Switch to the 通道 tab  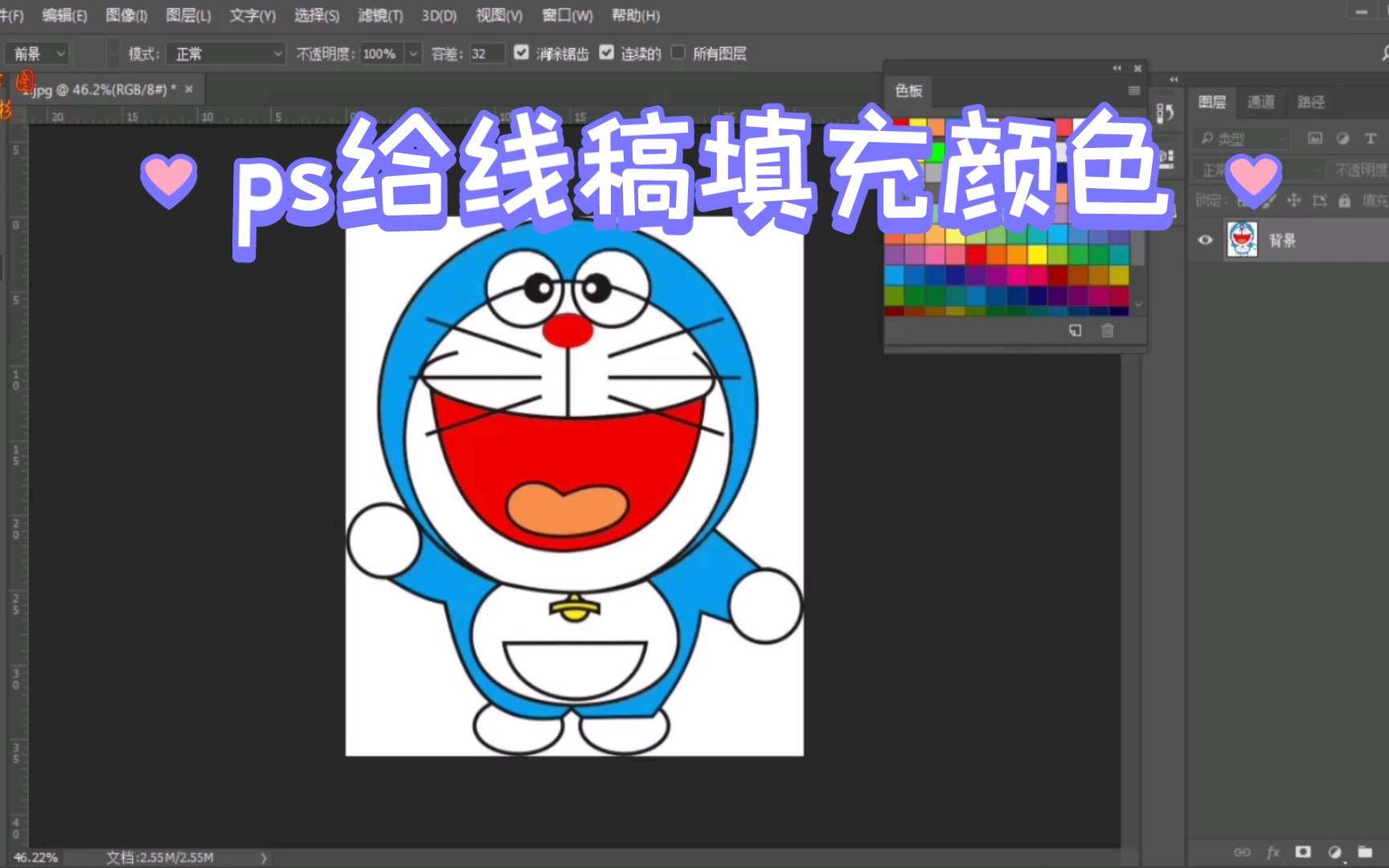coord(1260,102)
